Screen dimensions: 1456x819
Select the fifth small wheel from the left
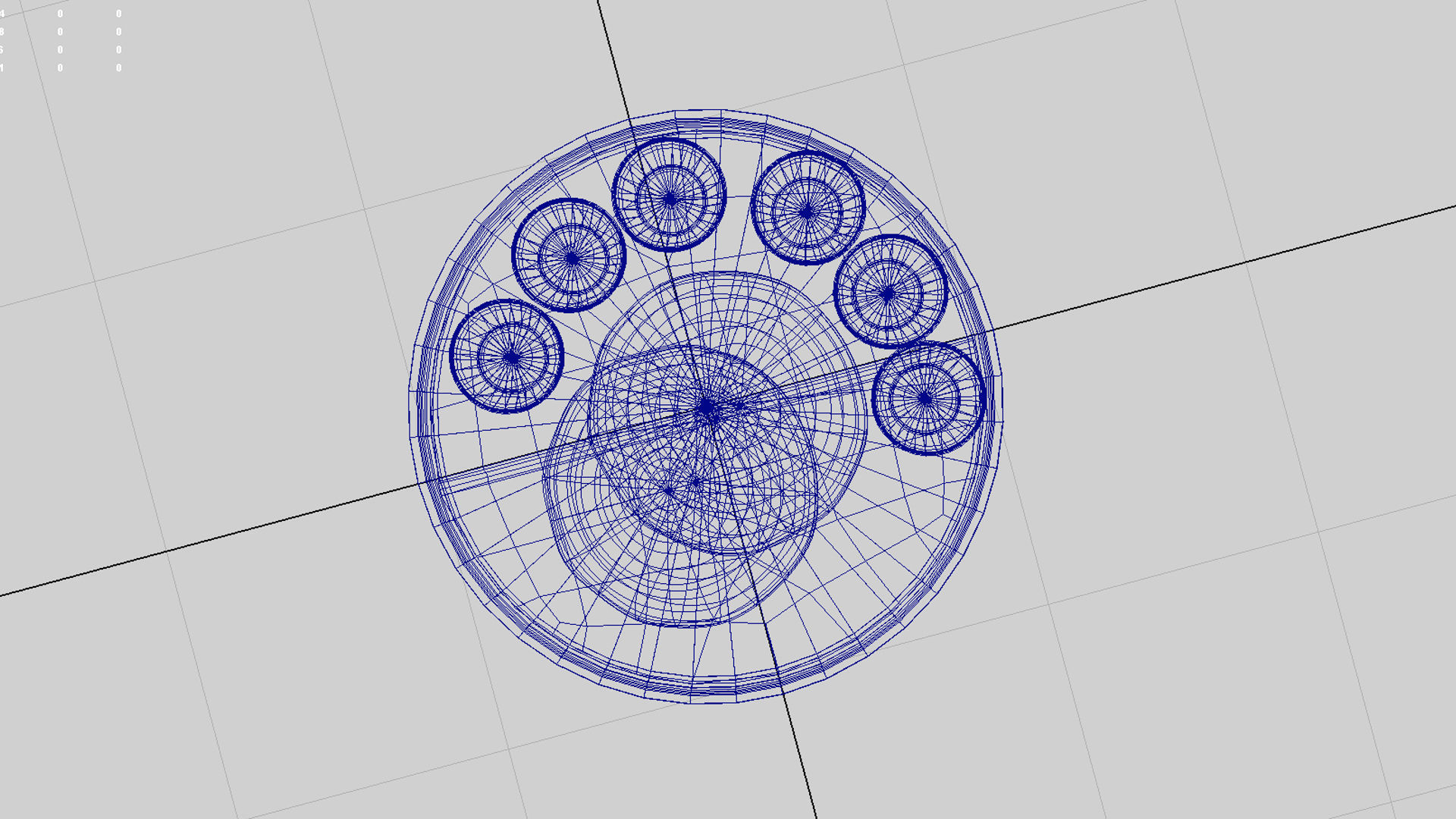click(x=890, y=291)
